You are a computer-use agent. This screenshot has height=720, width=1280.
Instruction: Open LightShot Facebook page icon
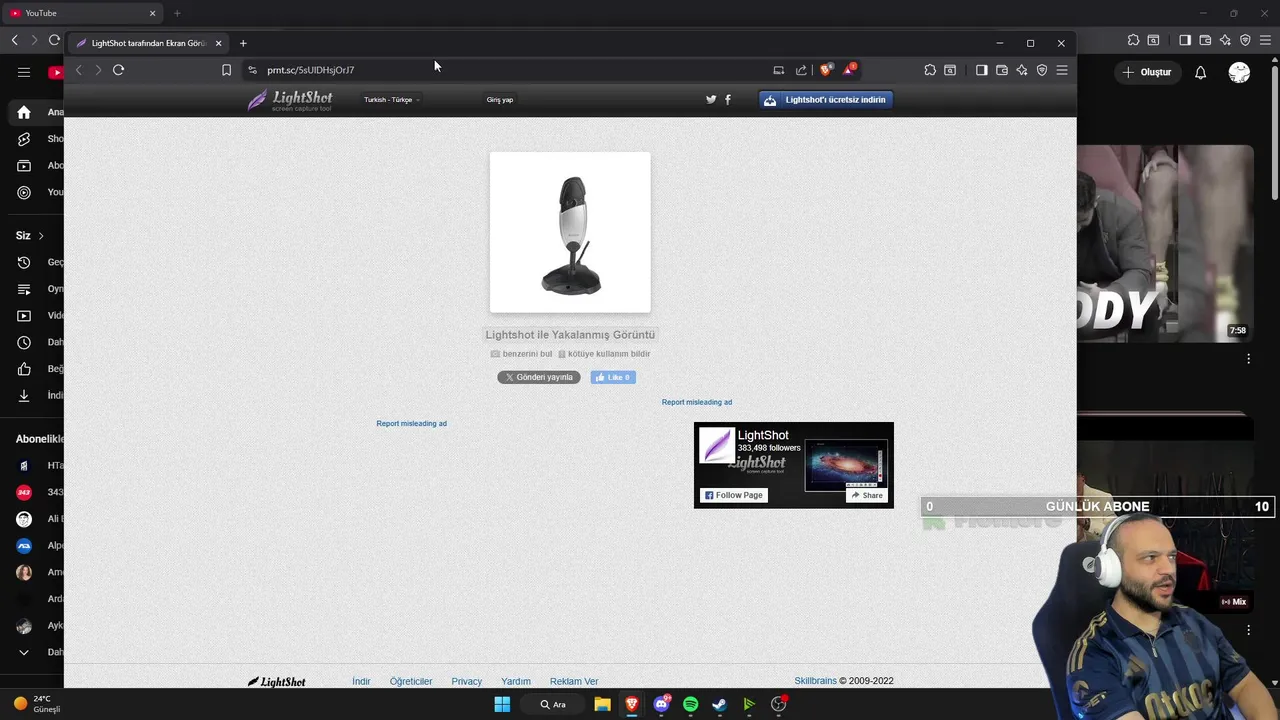point(727,99)
